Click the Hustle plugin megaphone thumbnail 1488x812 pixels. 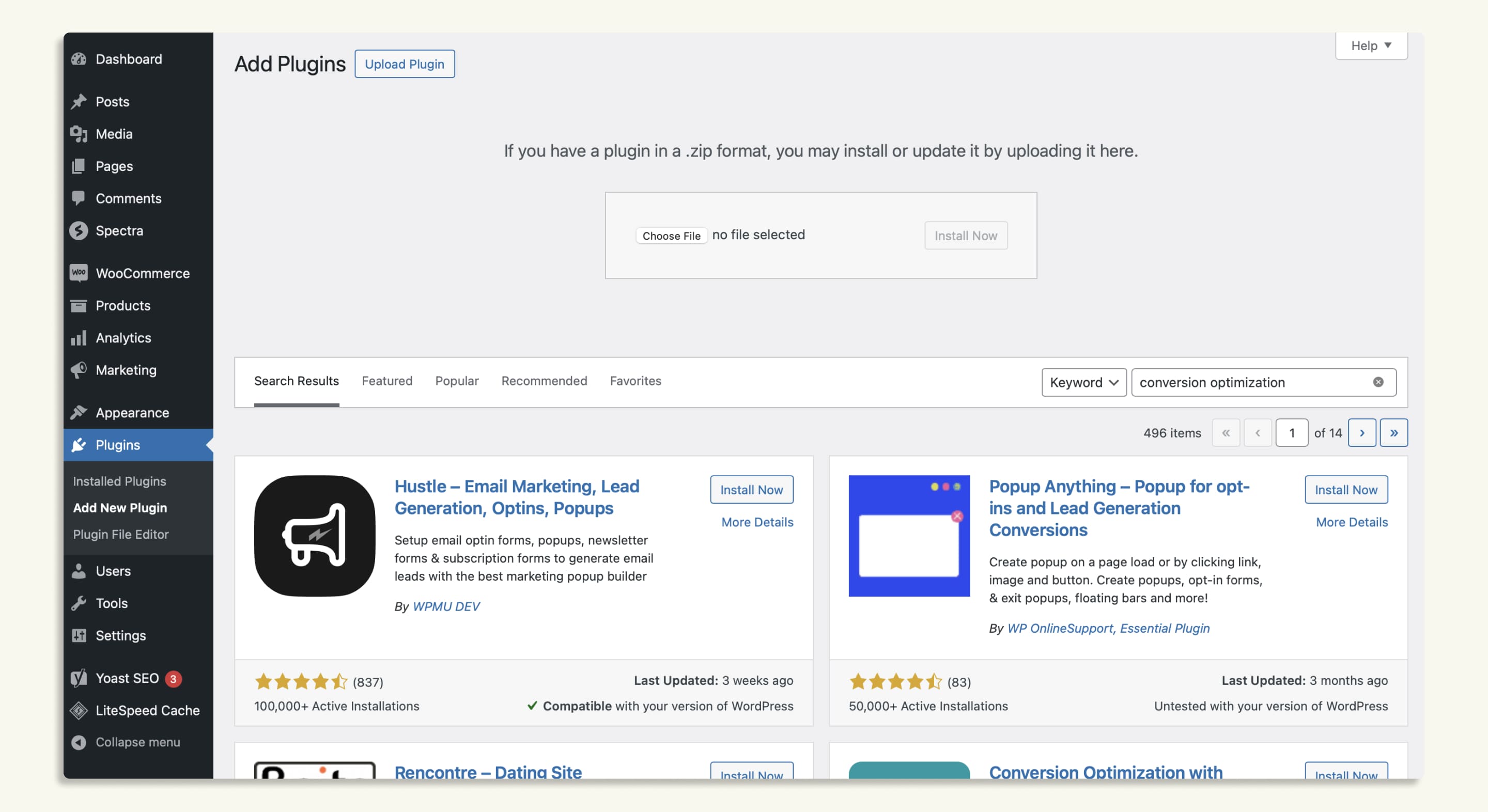(x=314, y=535)
